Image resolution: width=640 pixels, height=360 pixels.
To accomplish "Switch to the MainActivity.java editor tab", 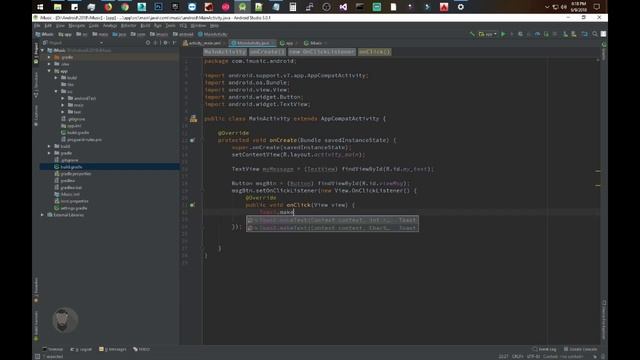I will (253, 43).
